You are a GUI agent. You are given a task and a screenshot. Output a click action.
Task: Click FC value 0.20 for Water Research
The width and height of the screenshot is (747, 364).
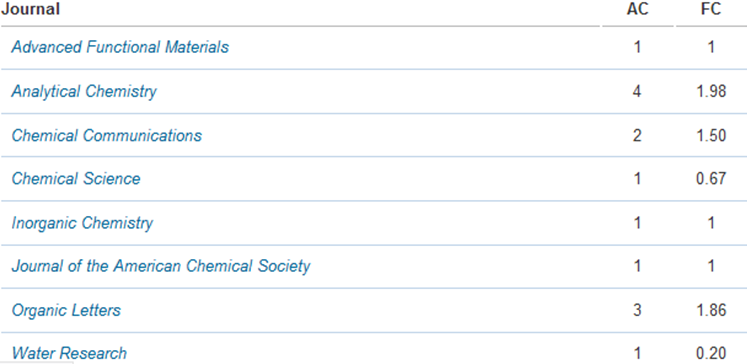(711, 354)
